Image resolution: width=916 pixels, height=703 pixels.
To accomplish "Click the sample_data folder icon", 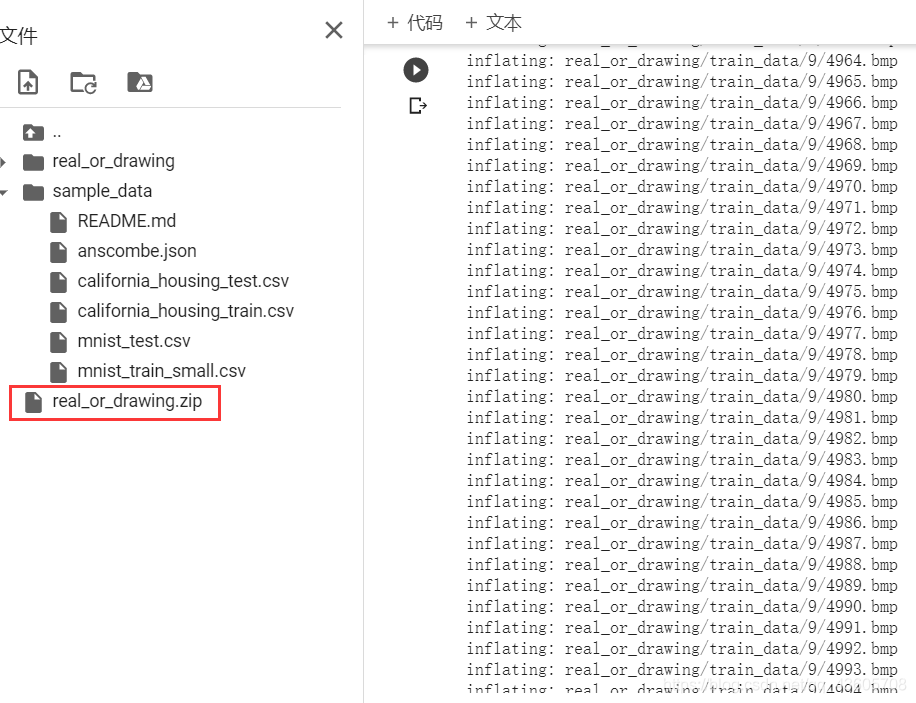I will (33, 192).
